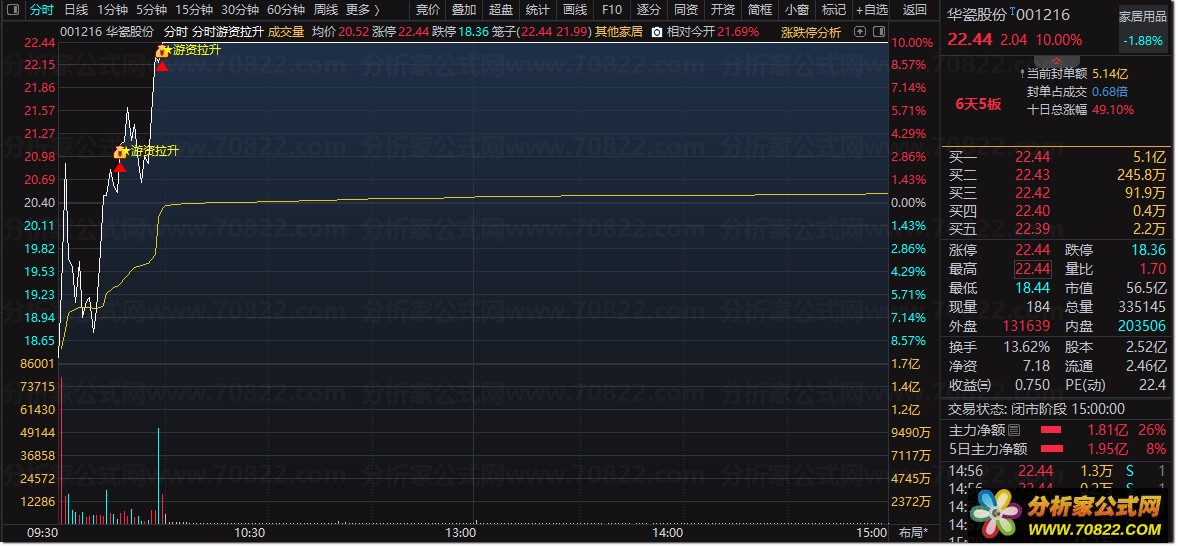
Task: Expand the 更多 period options
Action: click(x=362, y=10)
